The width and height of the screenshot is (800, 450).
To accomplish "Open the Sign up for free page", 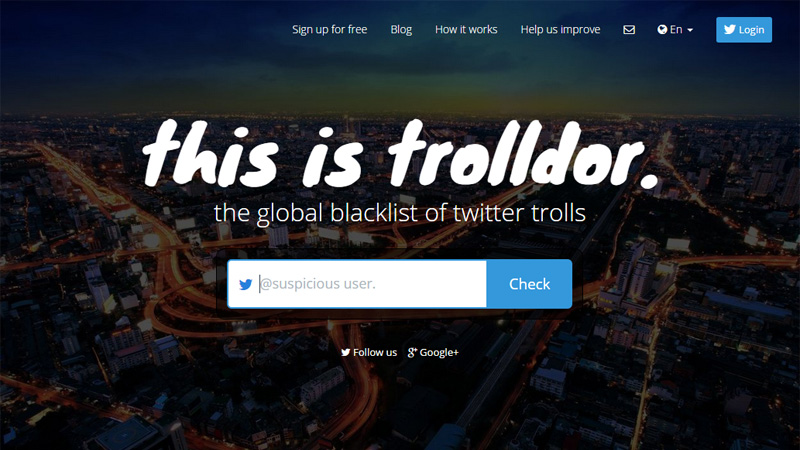I will 330,30.
